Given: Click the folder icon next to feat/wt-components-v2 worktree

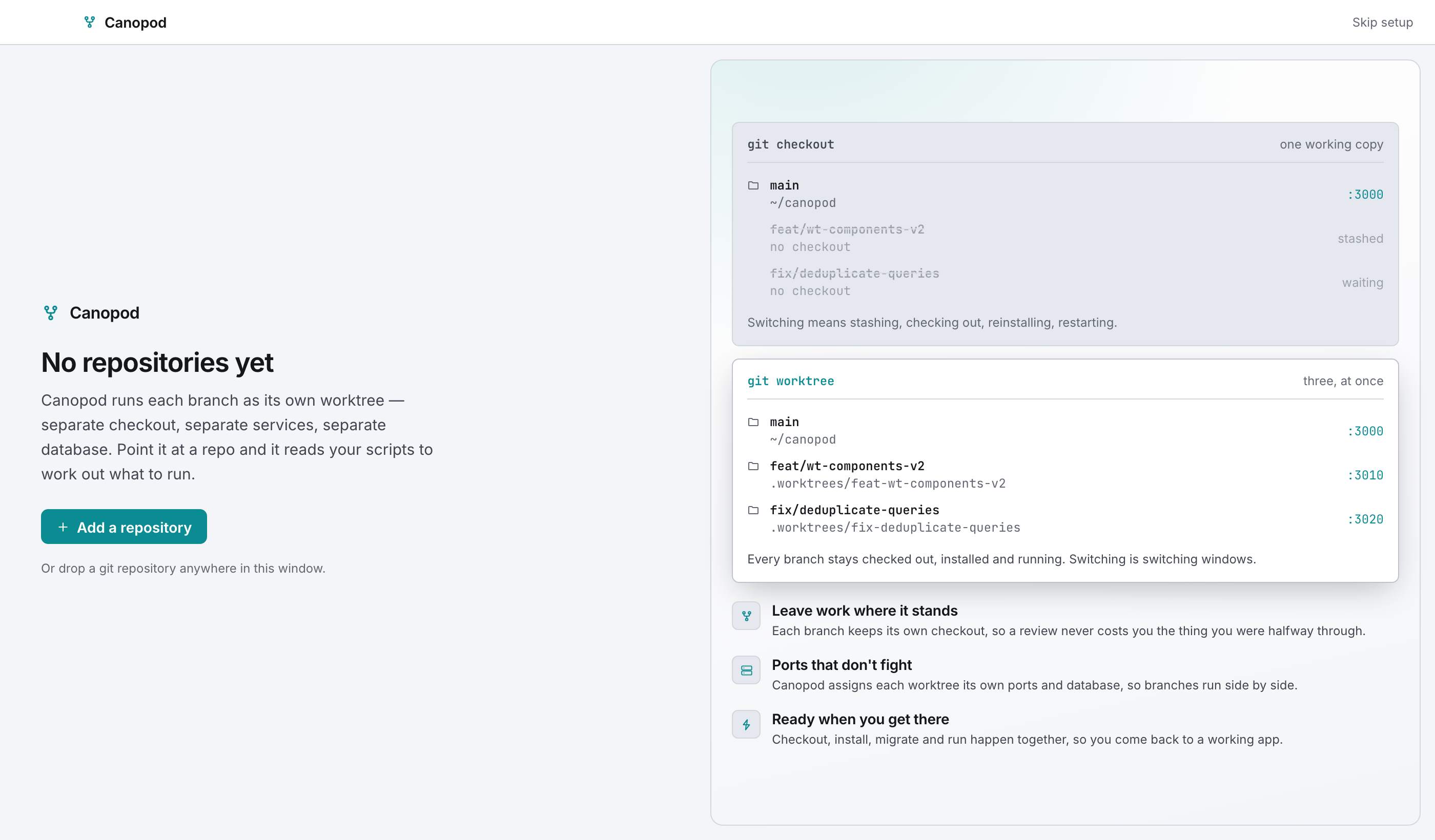Looking at the screenshot, I should (x=753, y=466).
